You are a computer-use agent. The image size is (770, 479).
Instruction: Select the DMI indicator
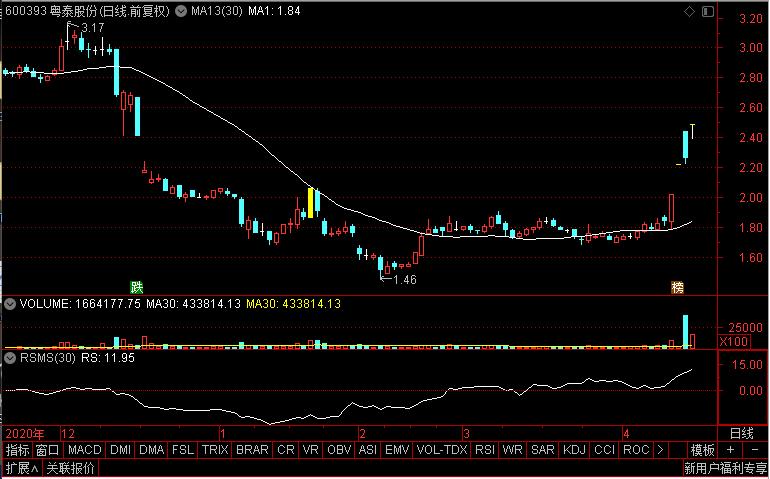coord(120,450)
